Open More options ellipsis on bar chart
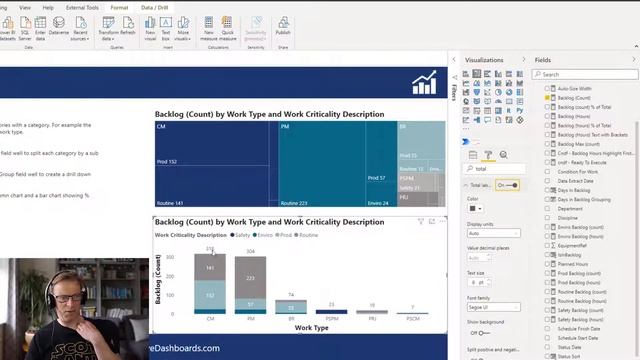The image size is (640, 360). click(442, 221)
